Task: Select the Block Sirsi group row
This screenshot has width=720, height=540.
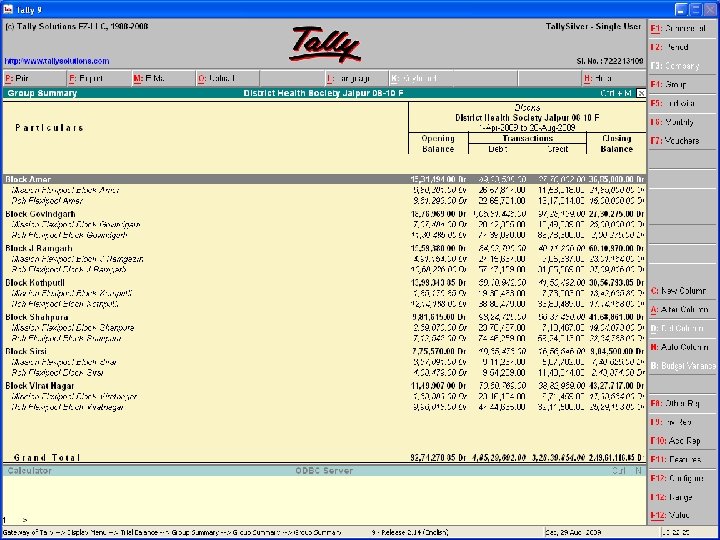Action: pyautogui.click(x=324, y=351)
